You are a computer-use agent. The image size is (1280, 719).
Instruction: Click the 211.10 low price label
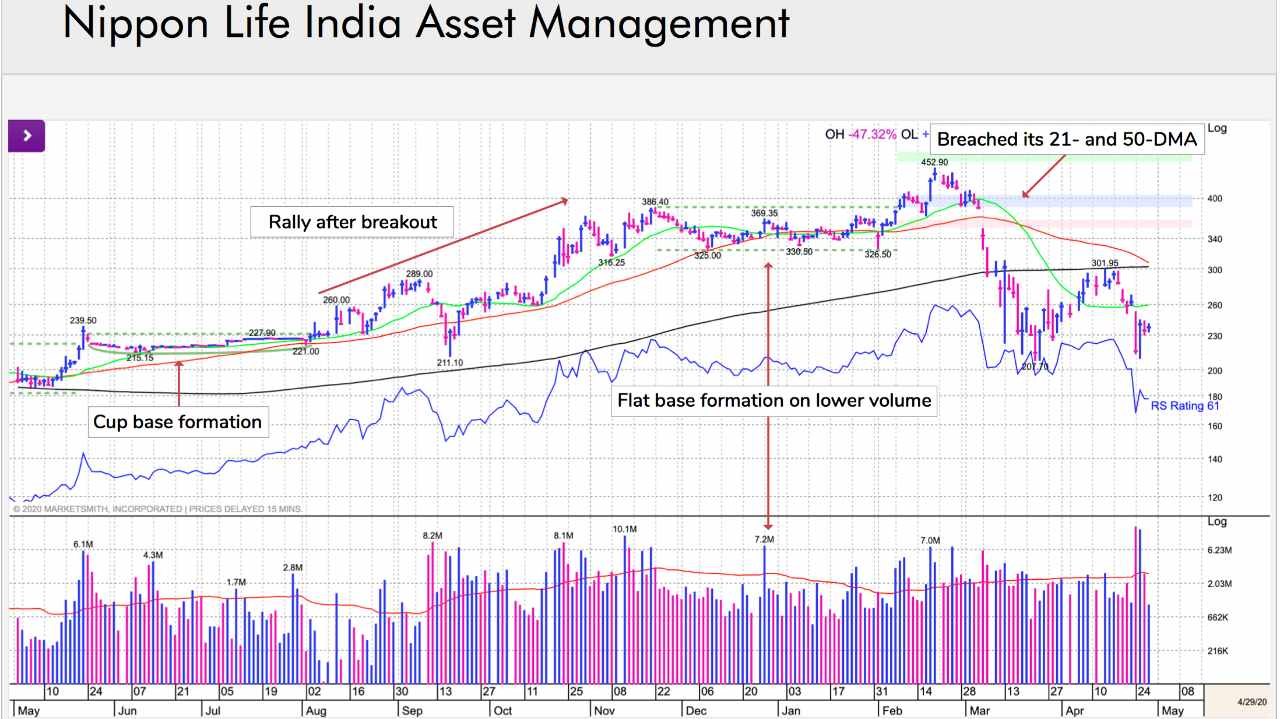point(451,362)
